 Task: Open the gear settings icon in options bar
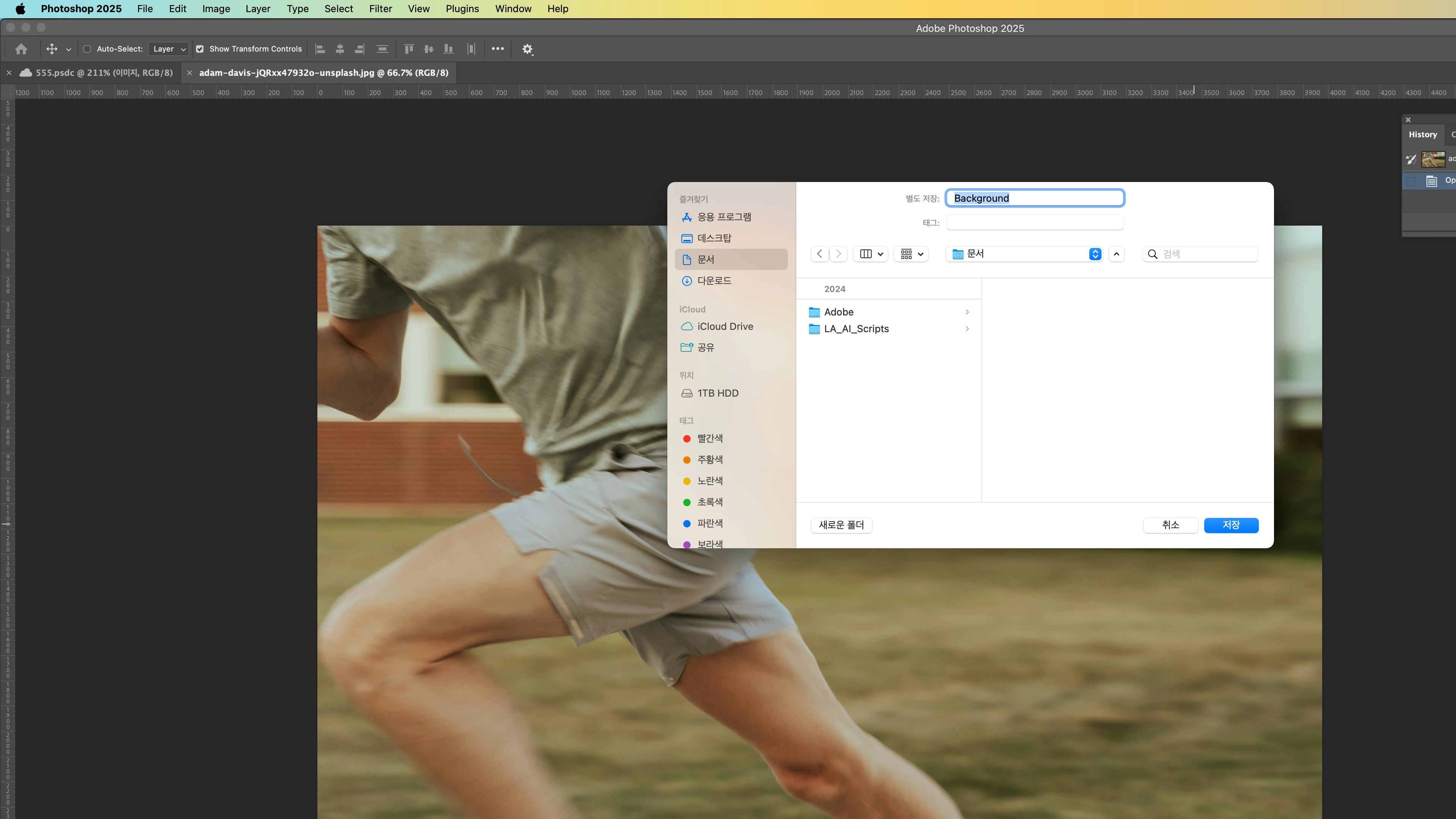[527, 49]
